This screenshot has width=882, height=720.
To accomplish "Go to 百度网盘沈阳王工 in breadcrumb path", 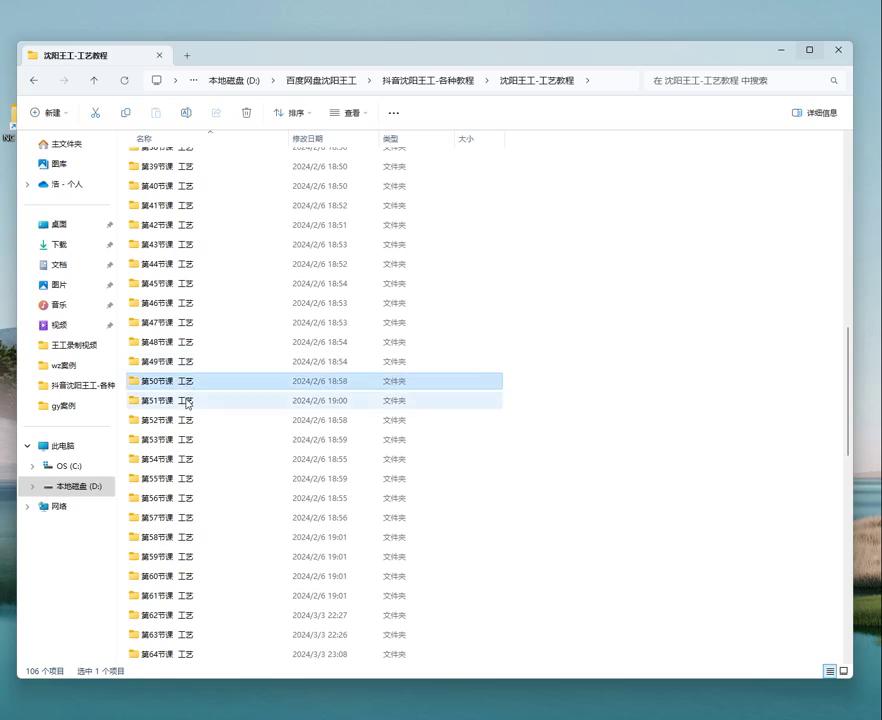I will click(320, 81).
